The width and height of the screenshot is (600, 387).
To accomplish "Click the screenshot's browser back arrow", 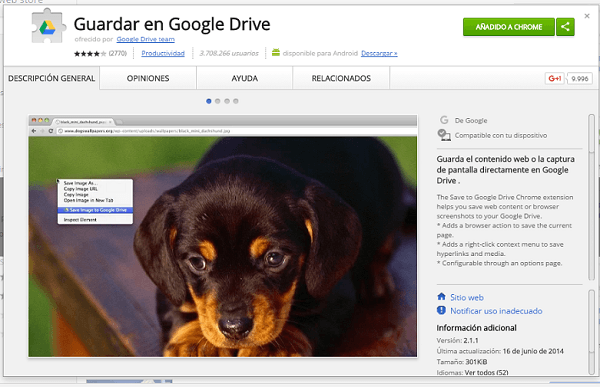I will [34, 131].
